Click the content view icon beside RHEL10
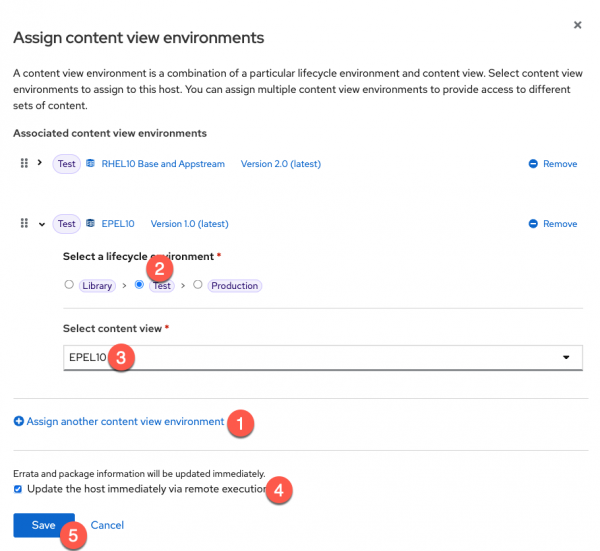This screenshot has width=600, height=551. coord(90,163)
